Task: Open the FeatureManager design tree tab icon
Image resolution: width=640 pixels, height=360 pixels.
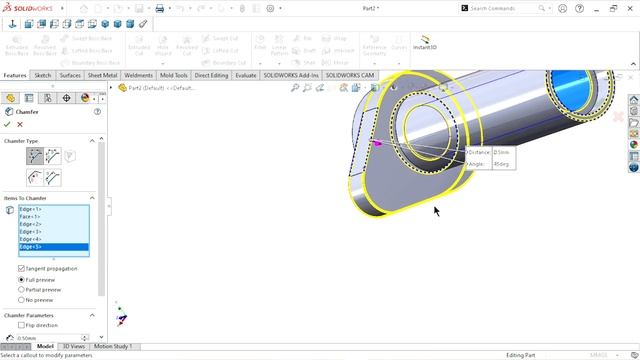Action: coord(10,98)
